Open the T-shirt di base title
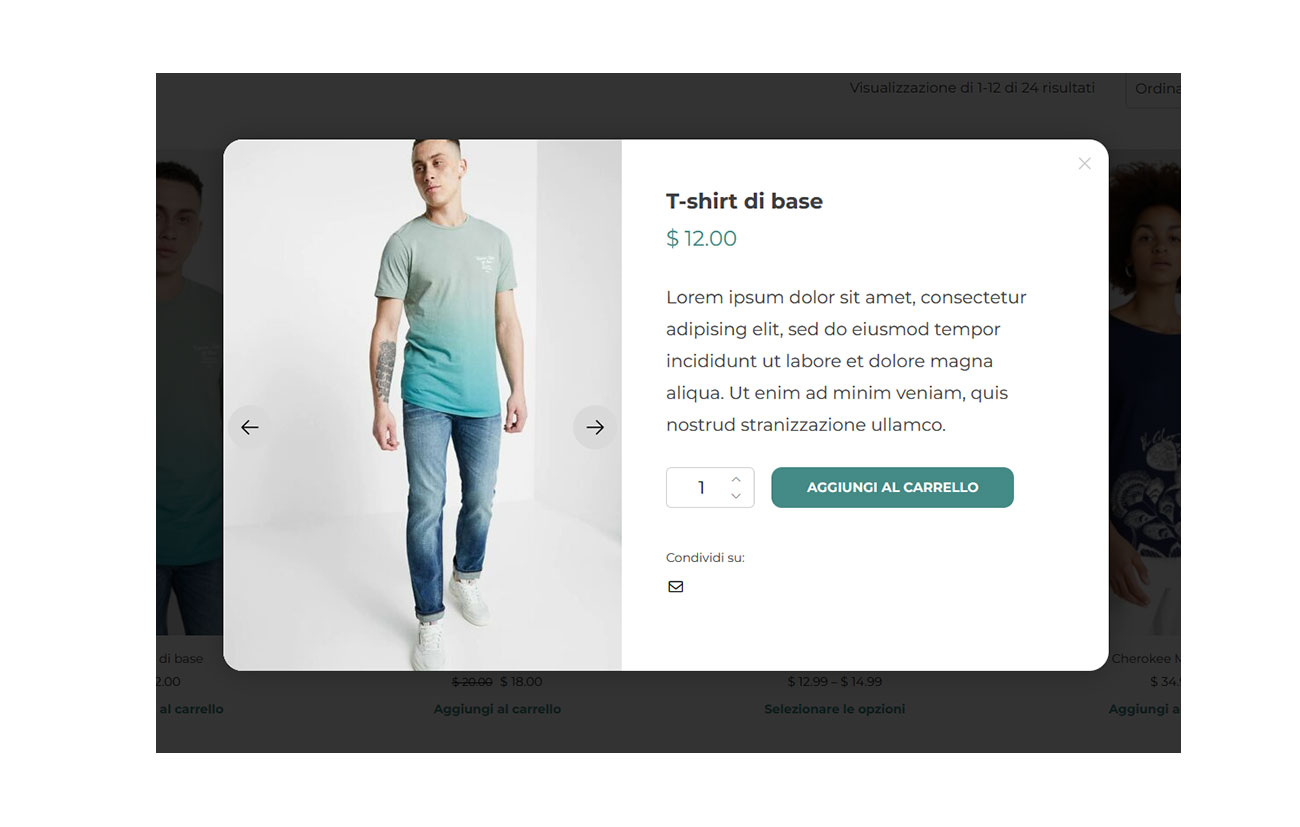Viewport: 1300px width, 827px height. pos(744,201)
